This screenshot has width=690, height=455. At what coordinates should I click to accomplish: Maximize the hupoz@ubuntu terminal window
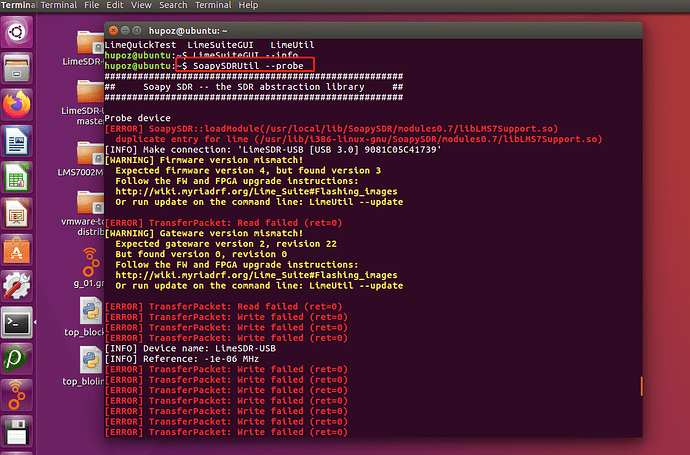137,30
